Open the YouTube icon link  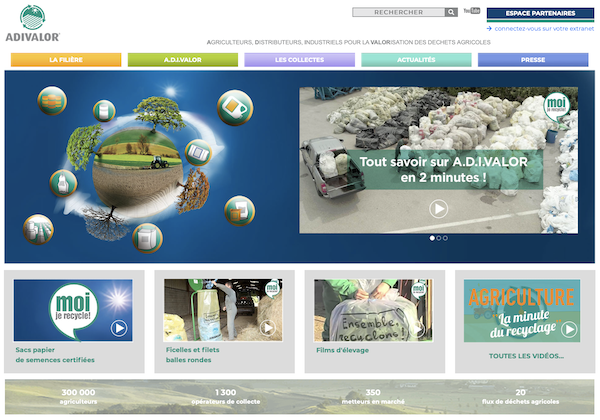472,11
